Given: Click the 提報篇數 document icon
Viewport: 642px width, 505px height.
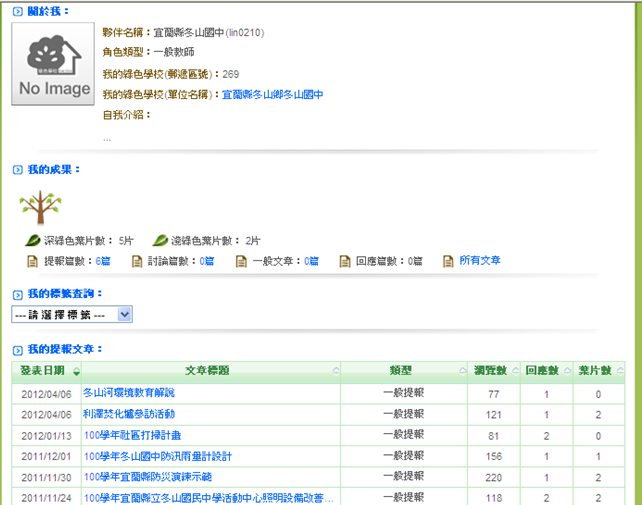Looking at the screenshot, I should [33, 261].
